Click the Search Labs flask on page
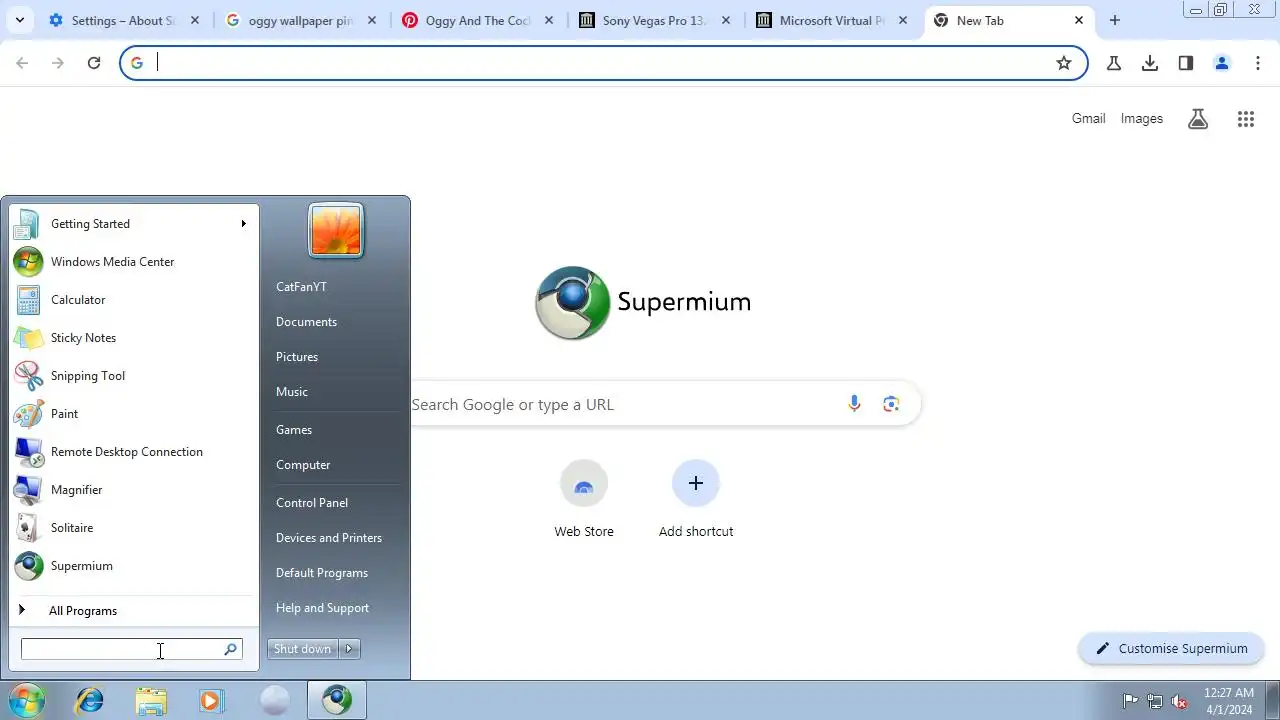 [1198, 119]
